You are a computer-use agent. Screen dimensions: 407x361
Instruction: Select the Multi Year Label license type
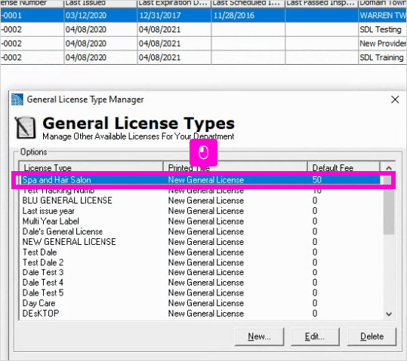point(200,221)
